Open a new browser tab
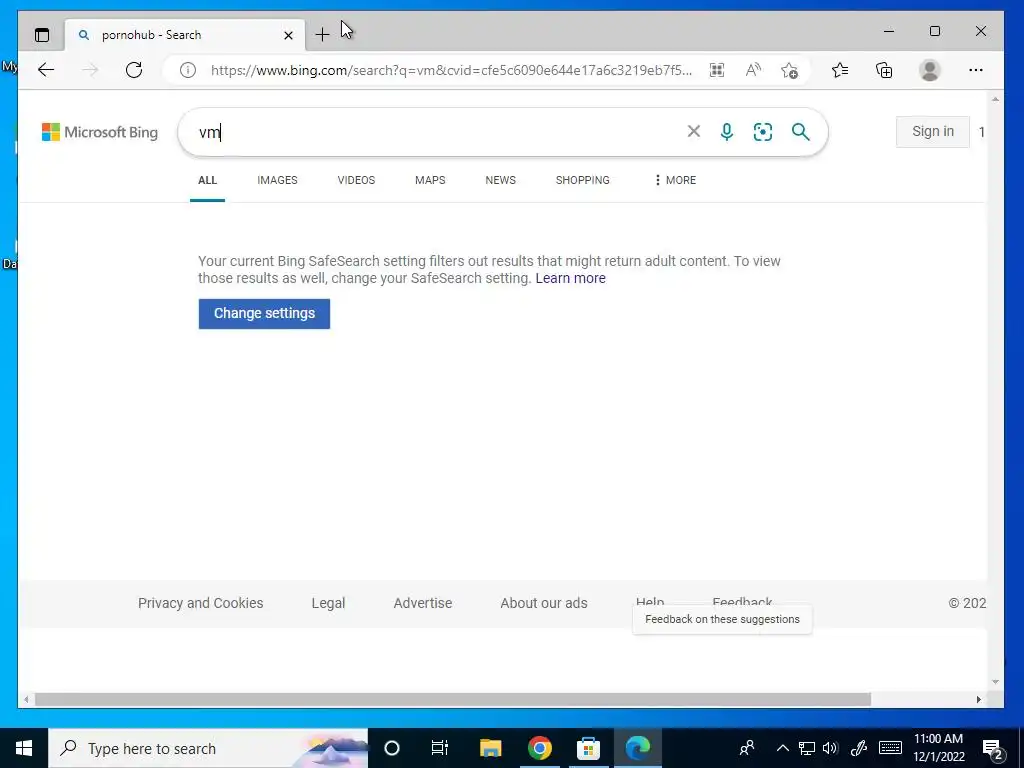1024x768 pixels. pos(322,35)
